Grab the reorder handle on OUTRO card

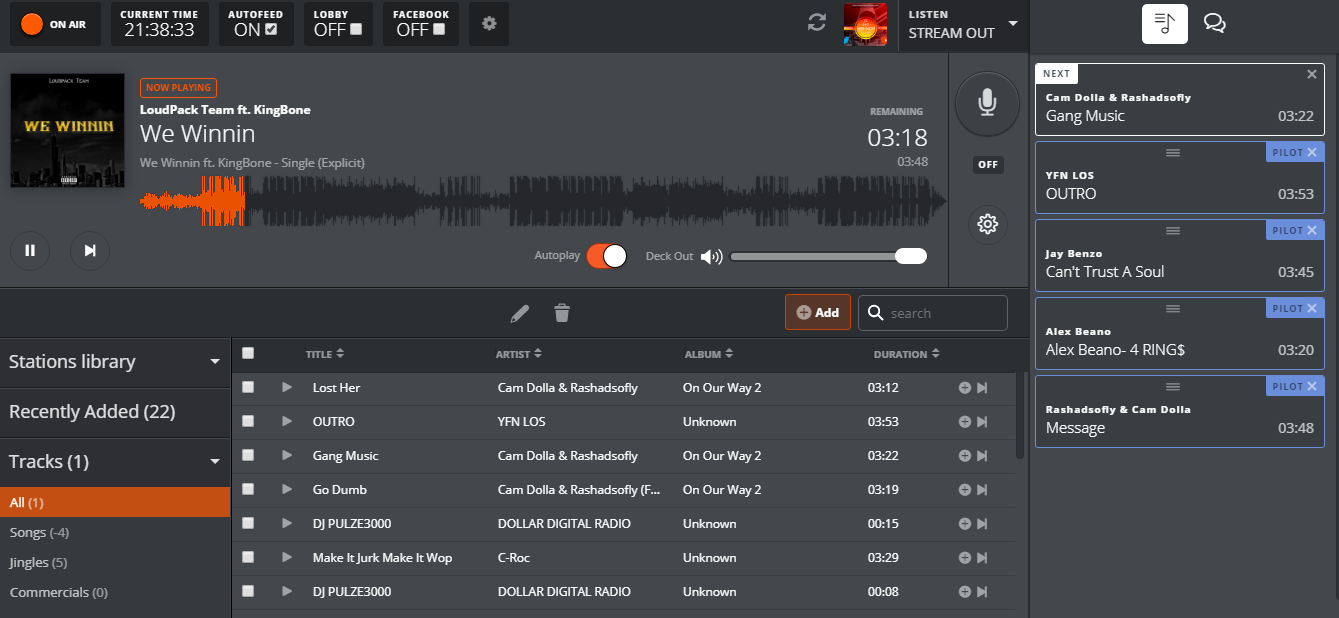1173,152
